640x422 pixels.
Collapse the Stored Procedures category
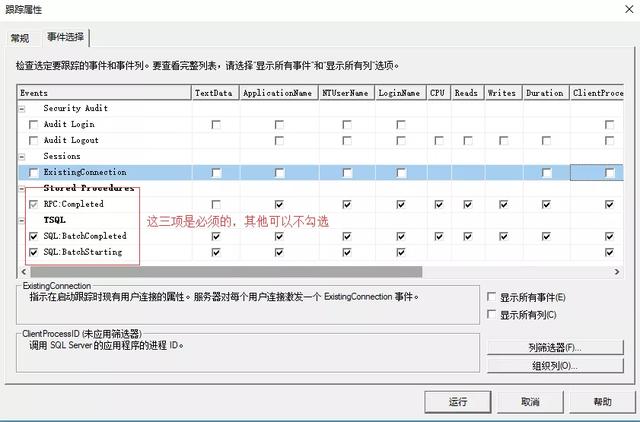click(x=22, y=189)
